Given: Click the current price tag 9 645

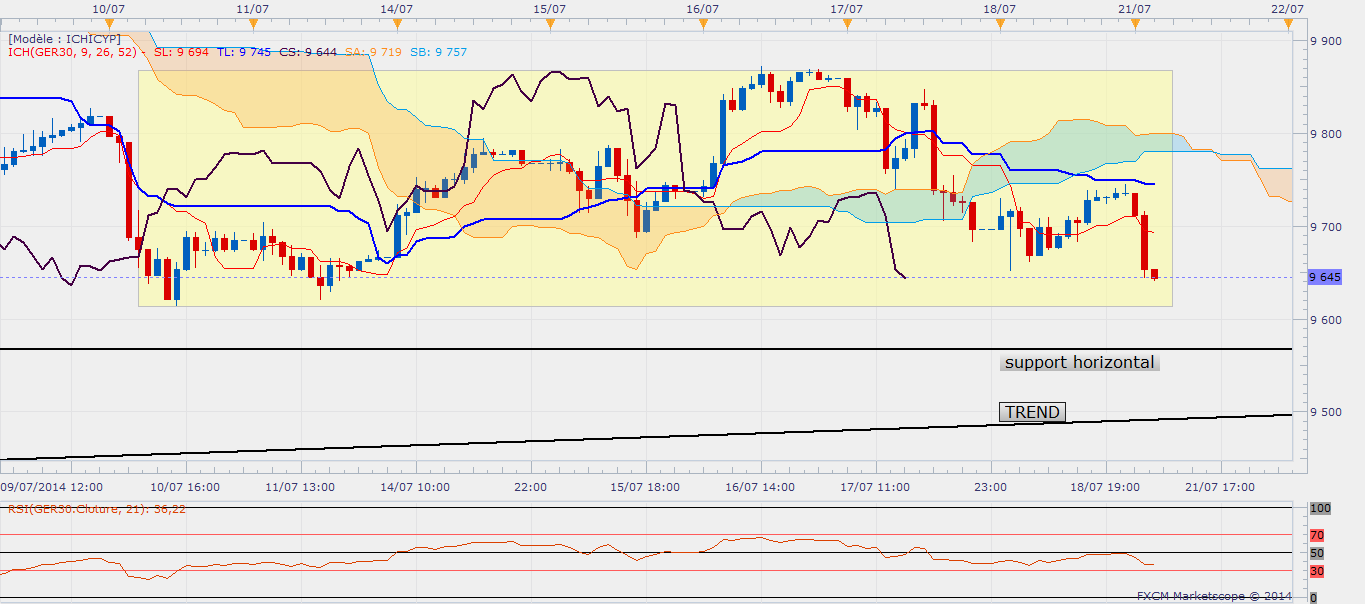Looking at the screenshot, I should [x=1323, y=277].
